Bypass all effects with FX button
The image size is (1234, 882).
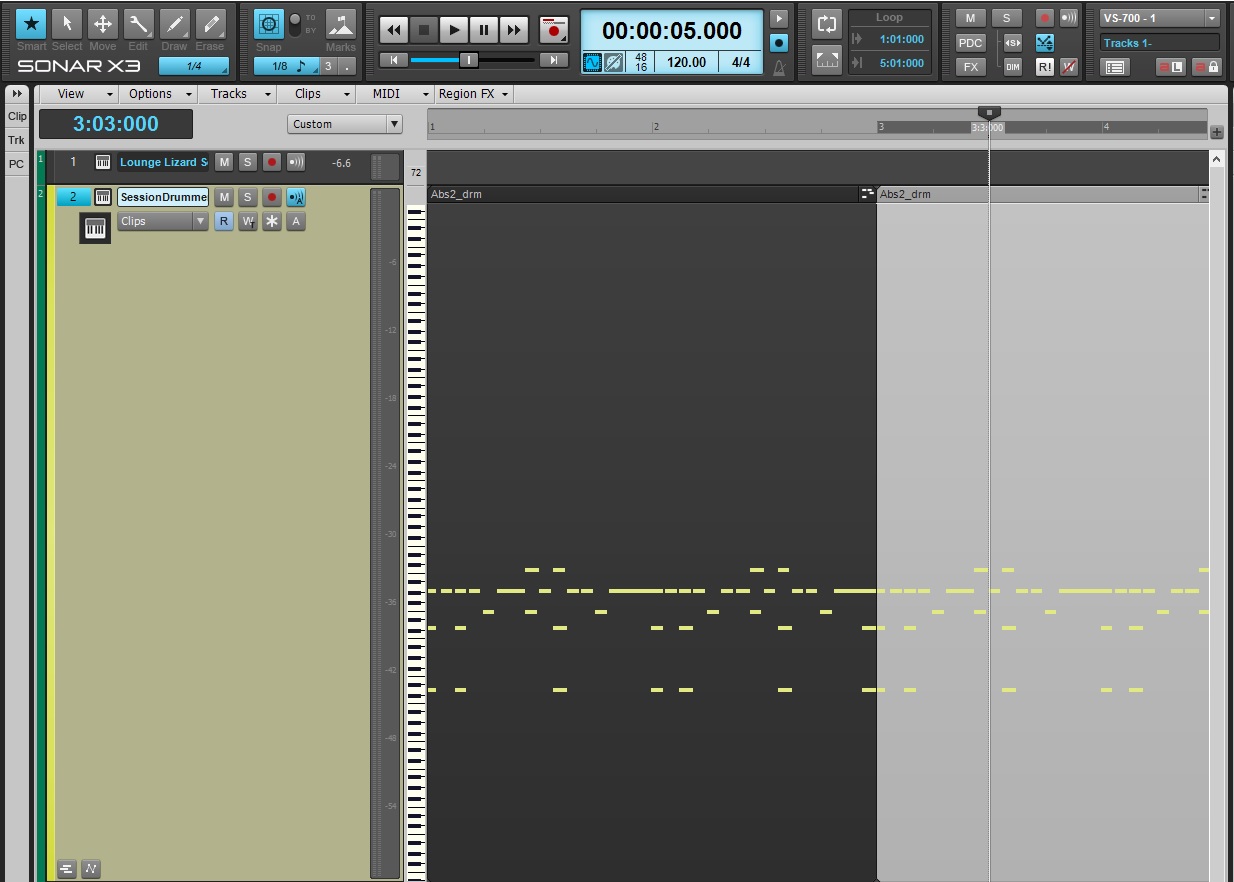pyautogui.click(x=970, y=67)
